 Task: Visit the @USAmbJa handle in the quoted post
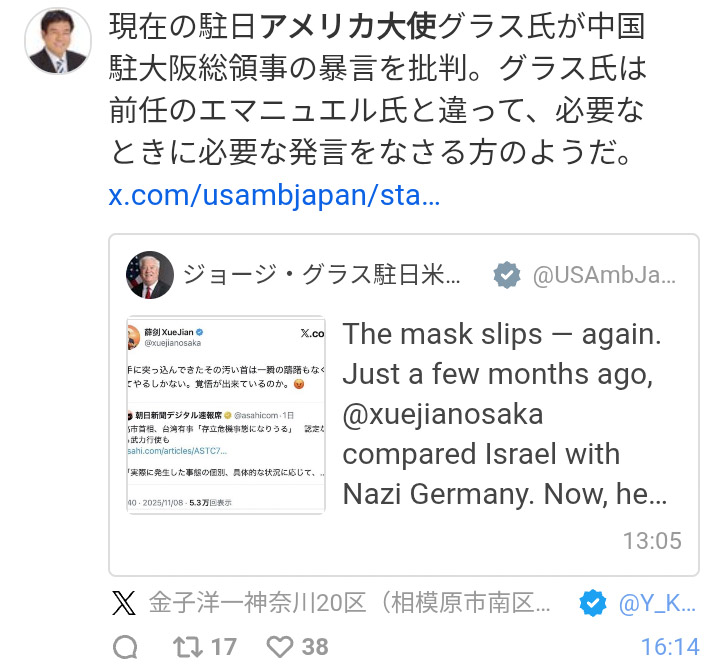point(604,275)
